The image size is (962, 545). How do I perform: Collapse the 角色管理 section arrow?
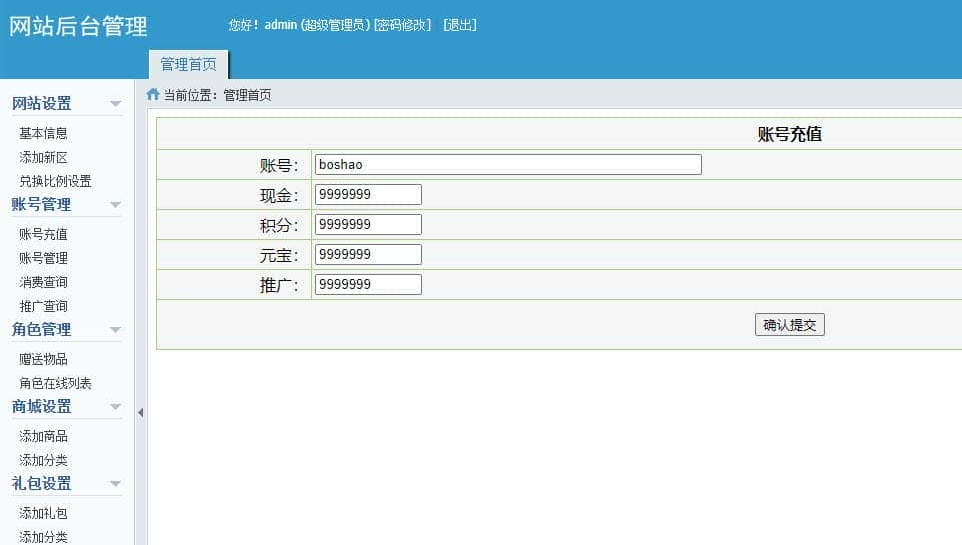pyautogui.click(x=115, y=330)
